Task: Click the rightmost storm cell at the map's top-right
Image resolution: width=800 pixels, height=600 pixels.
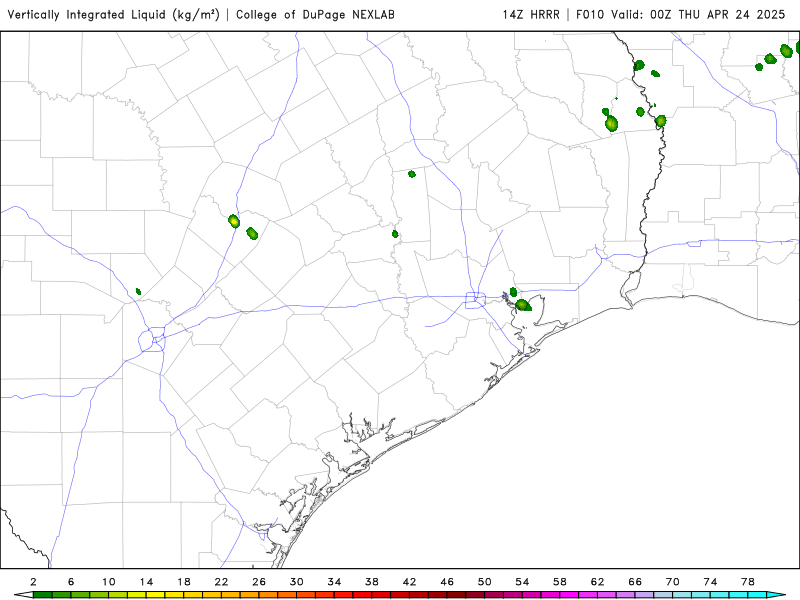Action: 798,47
